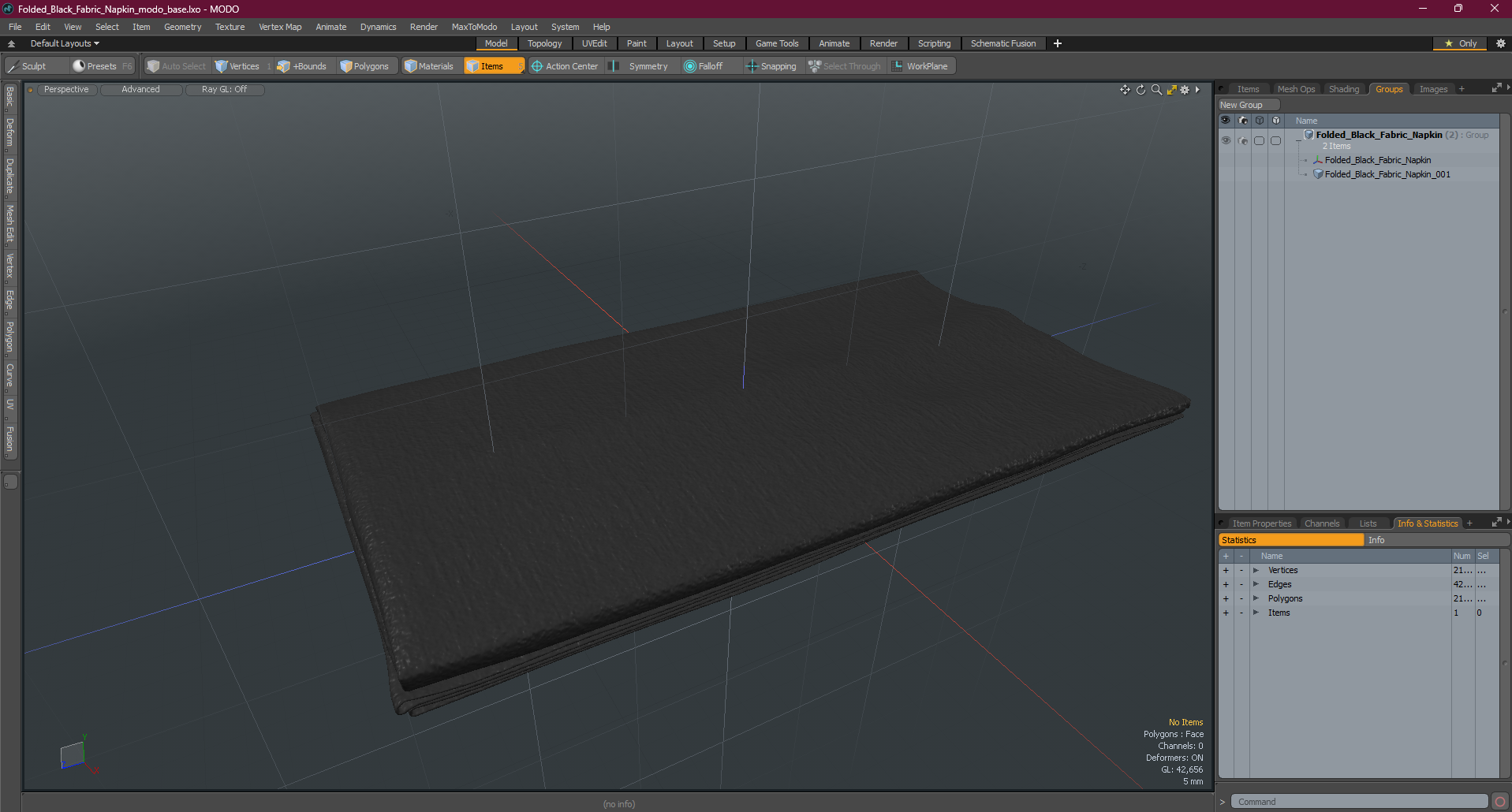The height and width of the screenshot is (812, 1512).
Task: Switch to the Item Properties tab
Action: [1261, 523]
